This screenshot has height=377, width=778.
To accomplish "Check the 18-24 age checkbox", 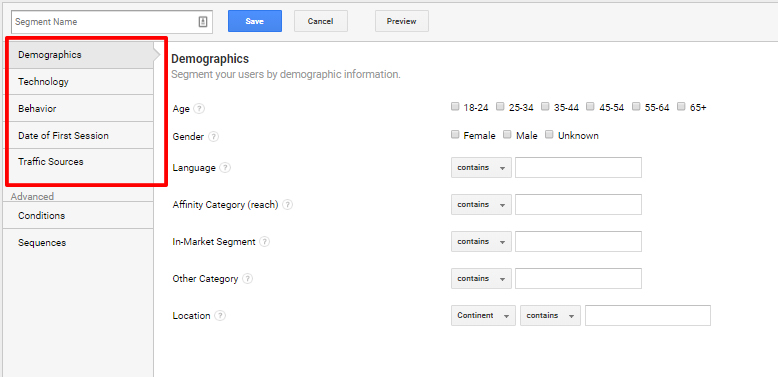I will point(455,106).
